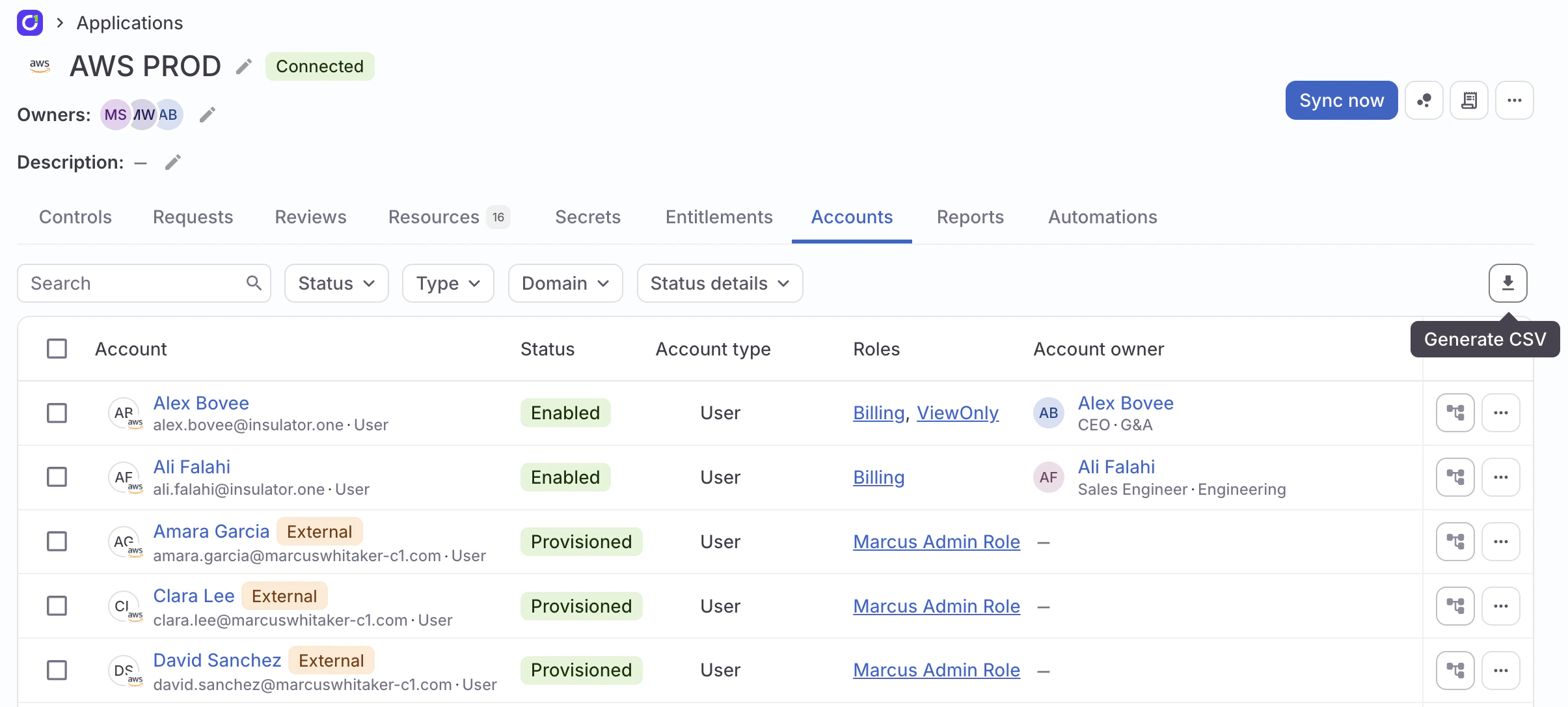Open the Billing role link for Ali Falahi

pyautogui.click(x=878, y=477)
